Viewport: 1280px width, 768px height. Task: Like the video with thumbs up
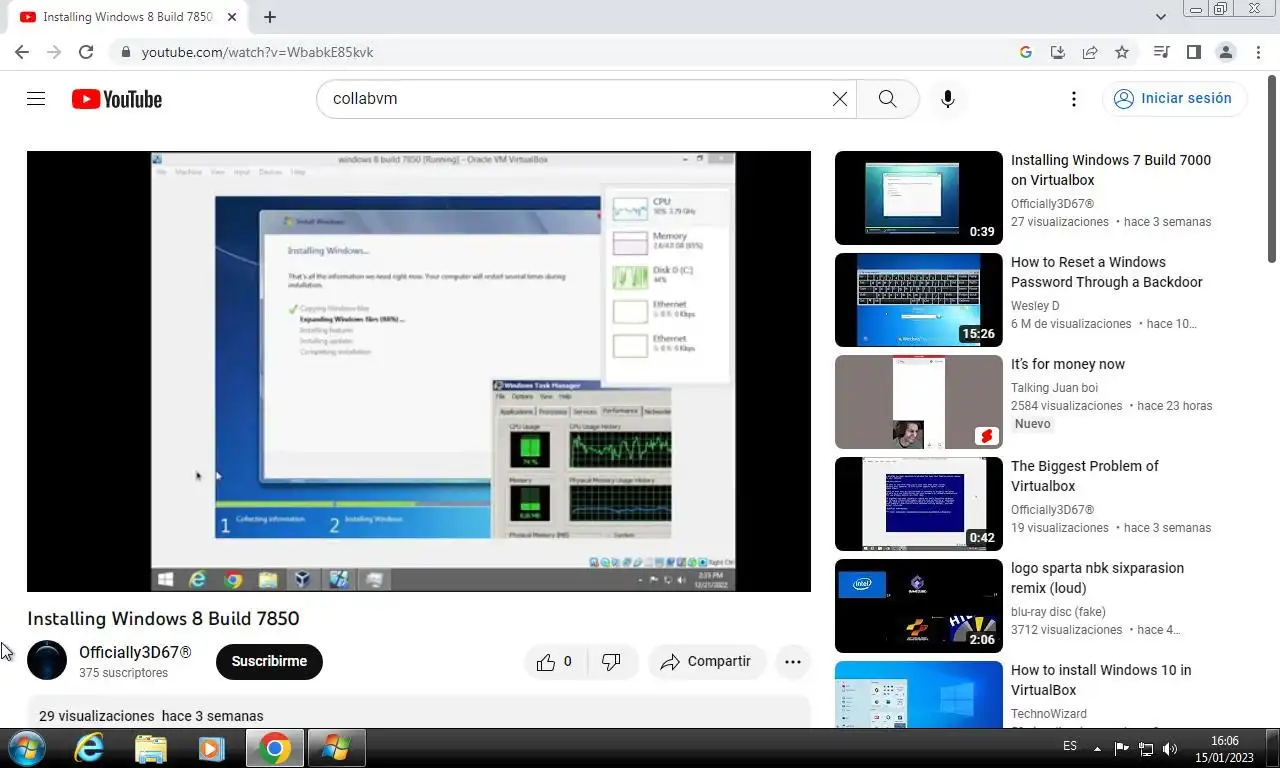[554, 661]
